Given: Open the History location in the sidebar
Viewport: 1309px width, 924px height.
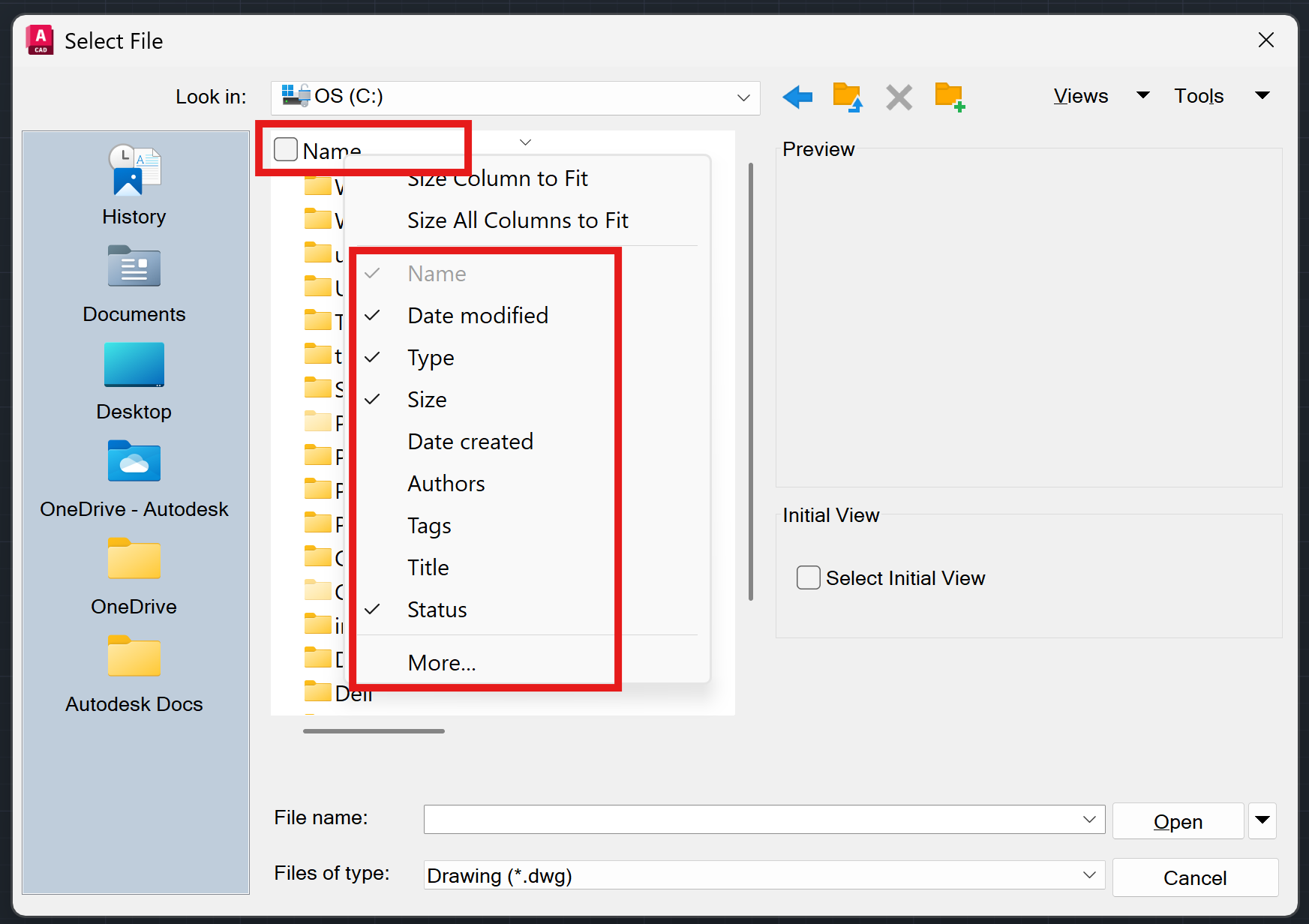Looking at the screenshot, I should tap(134, 184).
